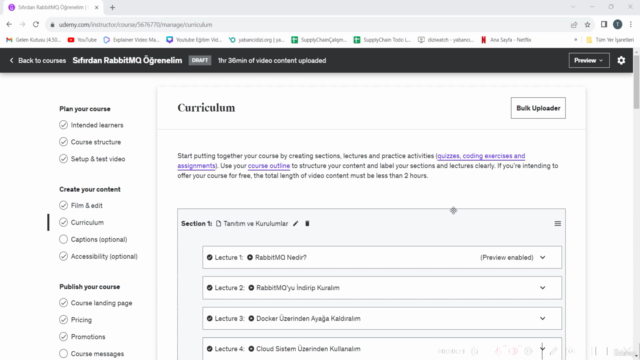
Task: Click the Captions (optional) empty circle
Action: (63, 239)
